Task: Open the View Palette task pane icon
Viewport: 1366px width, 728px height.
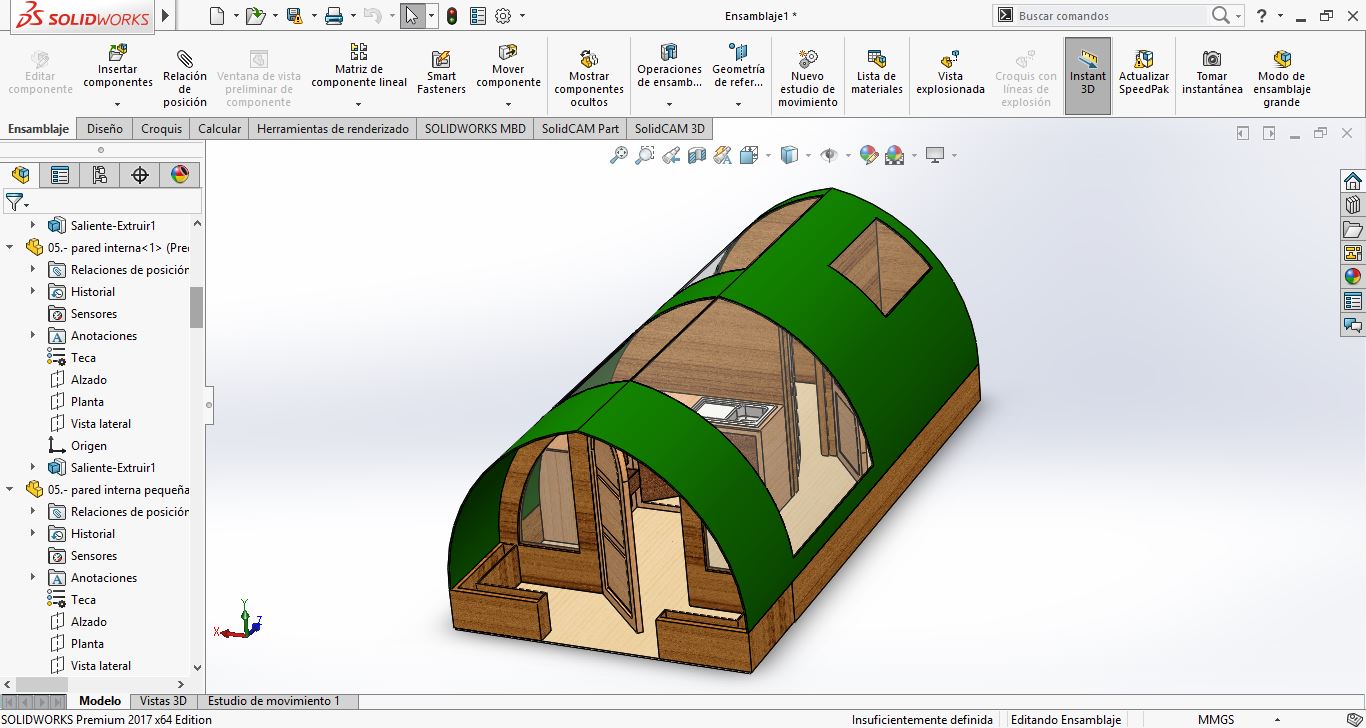Action: [x=1353, y=253]
